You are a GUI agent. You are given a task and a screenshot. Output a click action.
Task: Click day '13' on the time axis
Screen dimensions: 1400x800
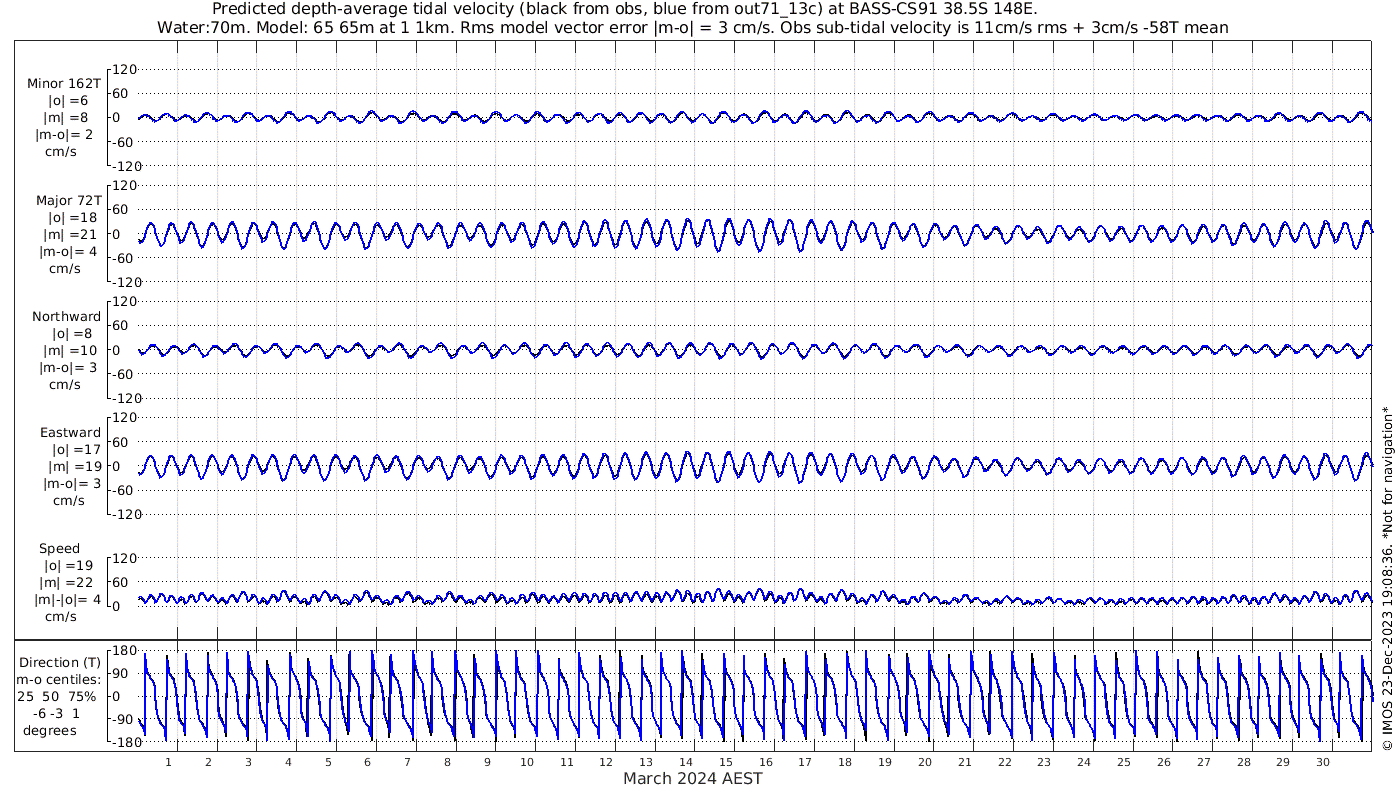[x=646, y=762]
